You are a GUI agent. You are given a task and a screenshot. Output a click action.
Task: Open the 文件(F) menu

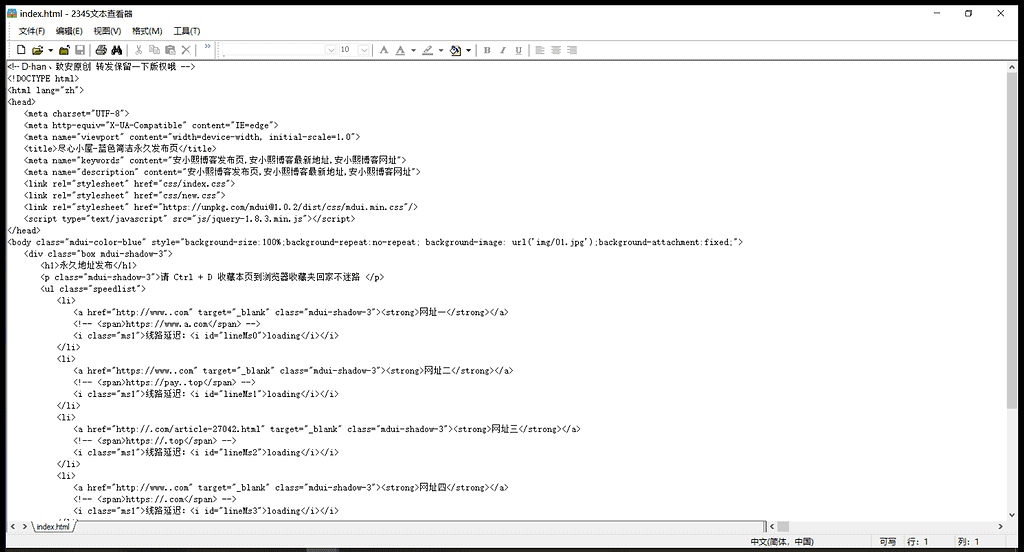click(31, 31)
